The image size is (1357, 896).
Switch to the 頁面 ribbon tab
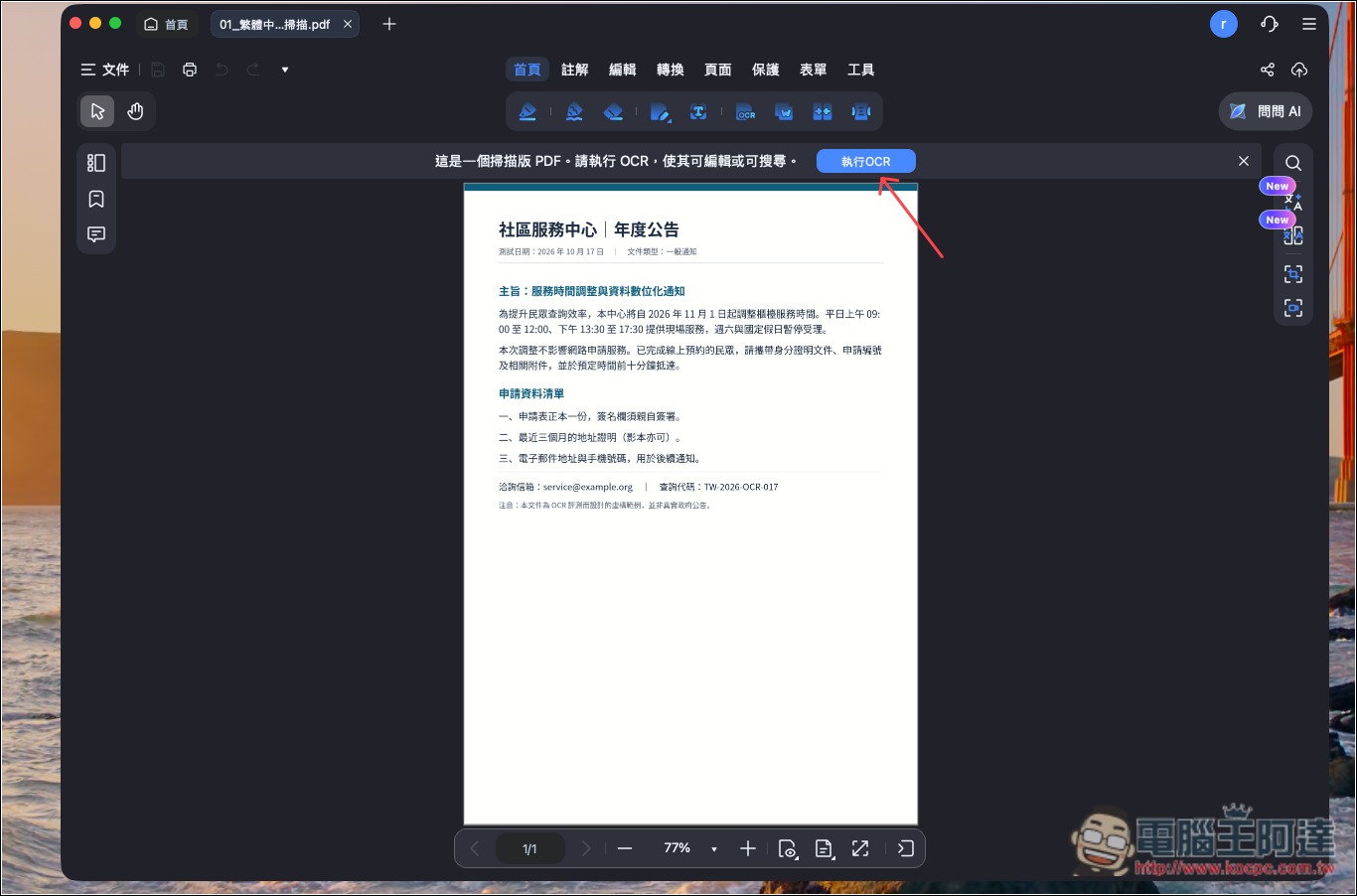[x=718, y=70]
